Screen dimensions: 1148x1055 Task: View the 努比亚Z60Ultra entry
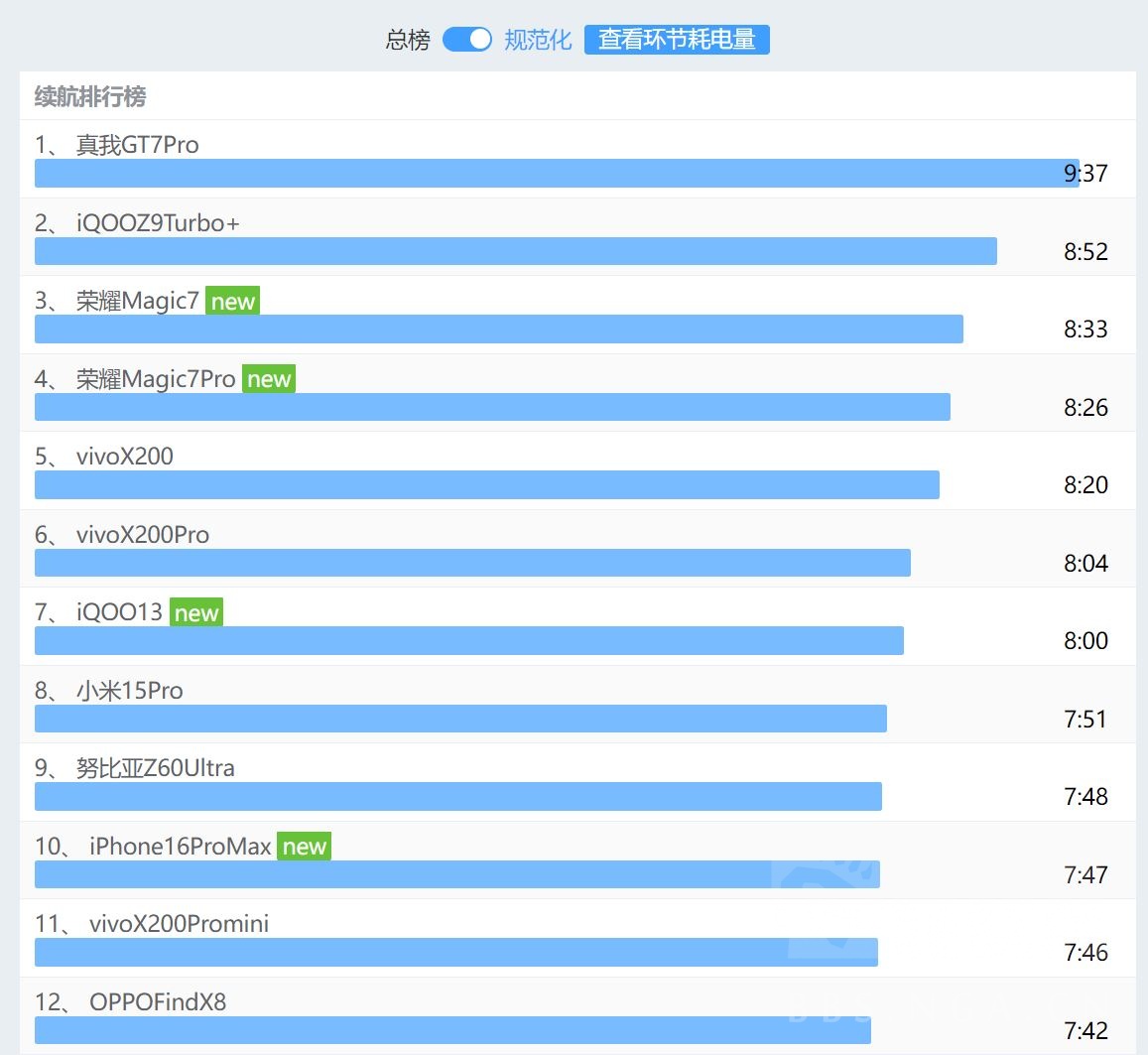154,768
